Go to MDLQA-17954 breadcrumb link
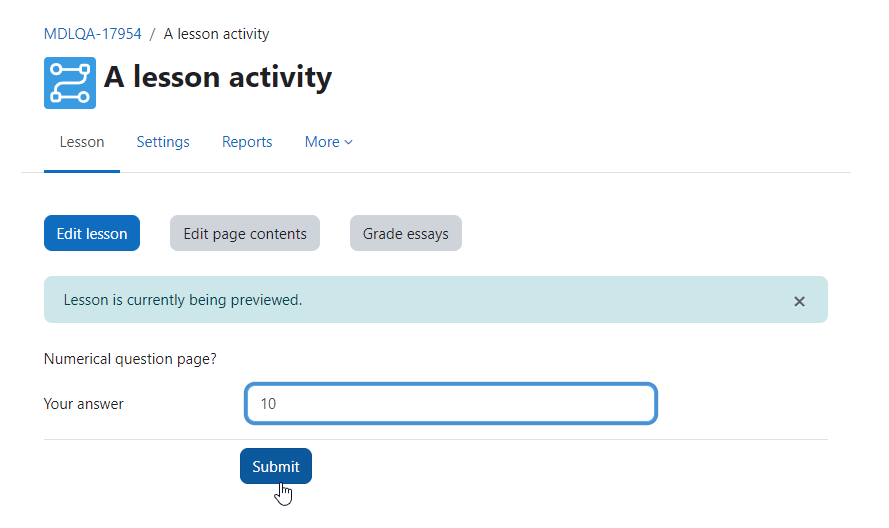889x528 pixels. pos(92,34)
